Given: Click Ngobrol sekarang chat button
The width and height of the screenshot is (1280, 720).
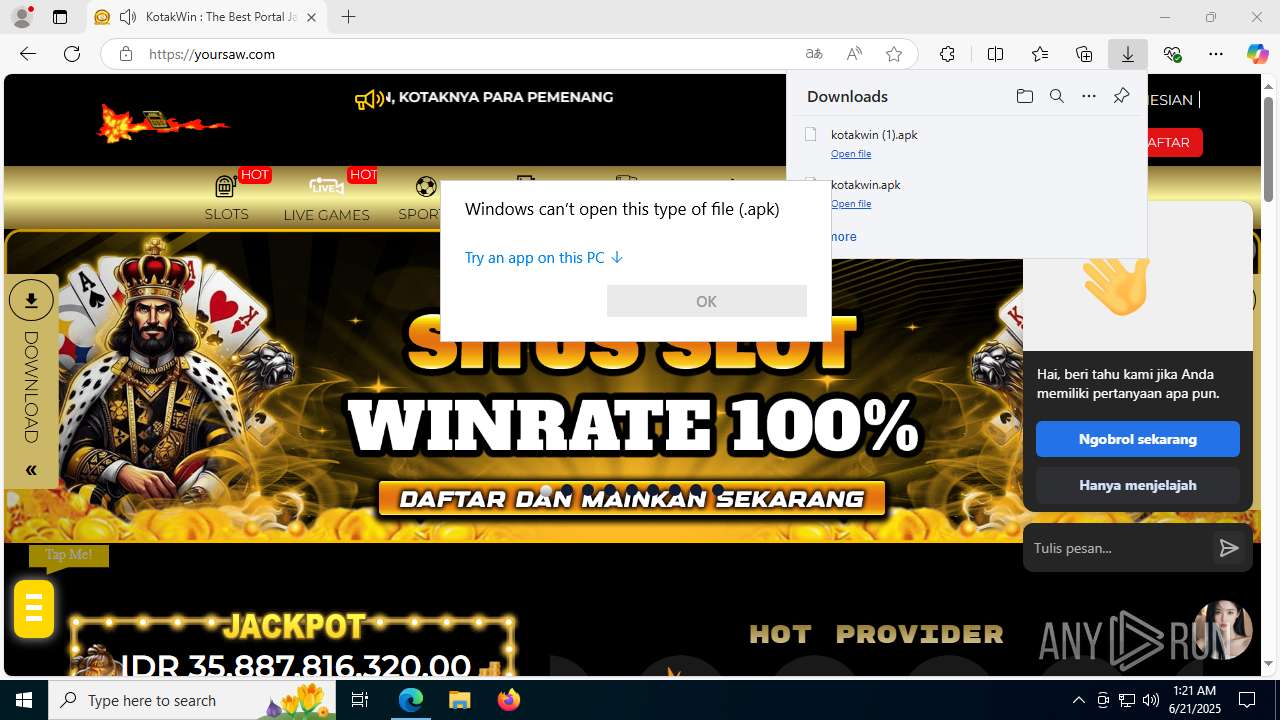Looking at the screenshot, I should coord(1138,439).
